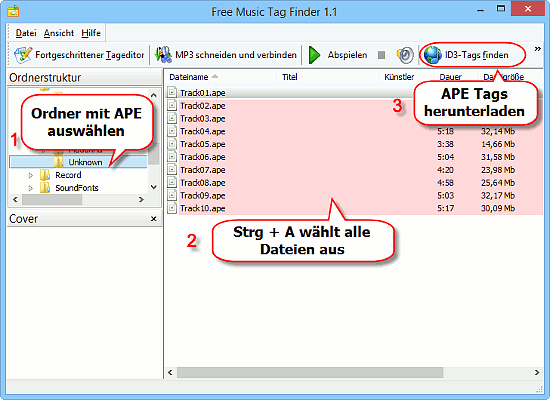Click the Unknown folder icon

pyautogui.click(x=59, y=162)
